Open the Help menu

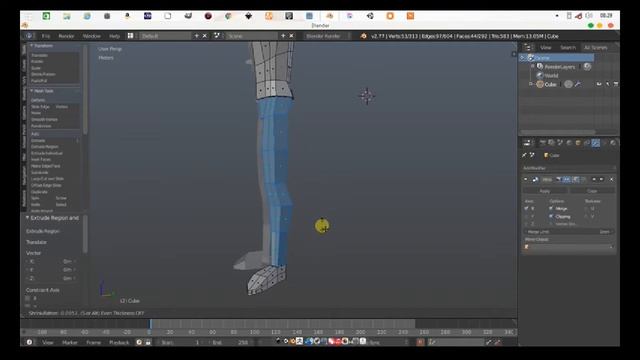click(x=114, y=36)
